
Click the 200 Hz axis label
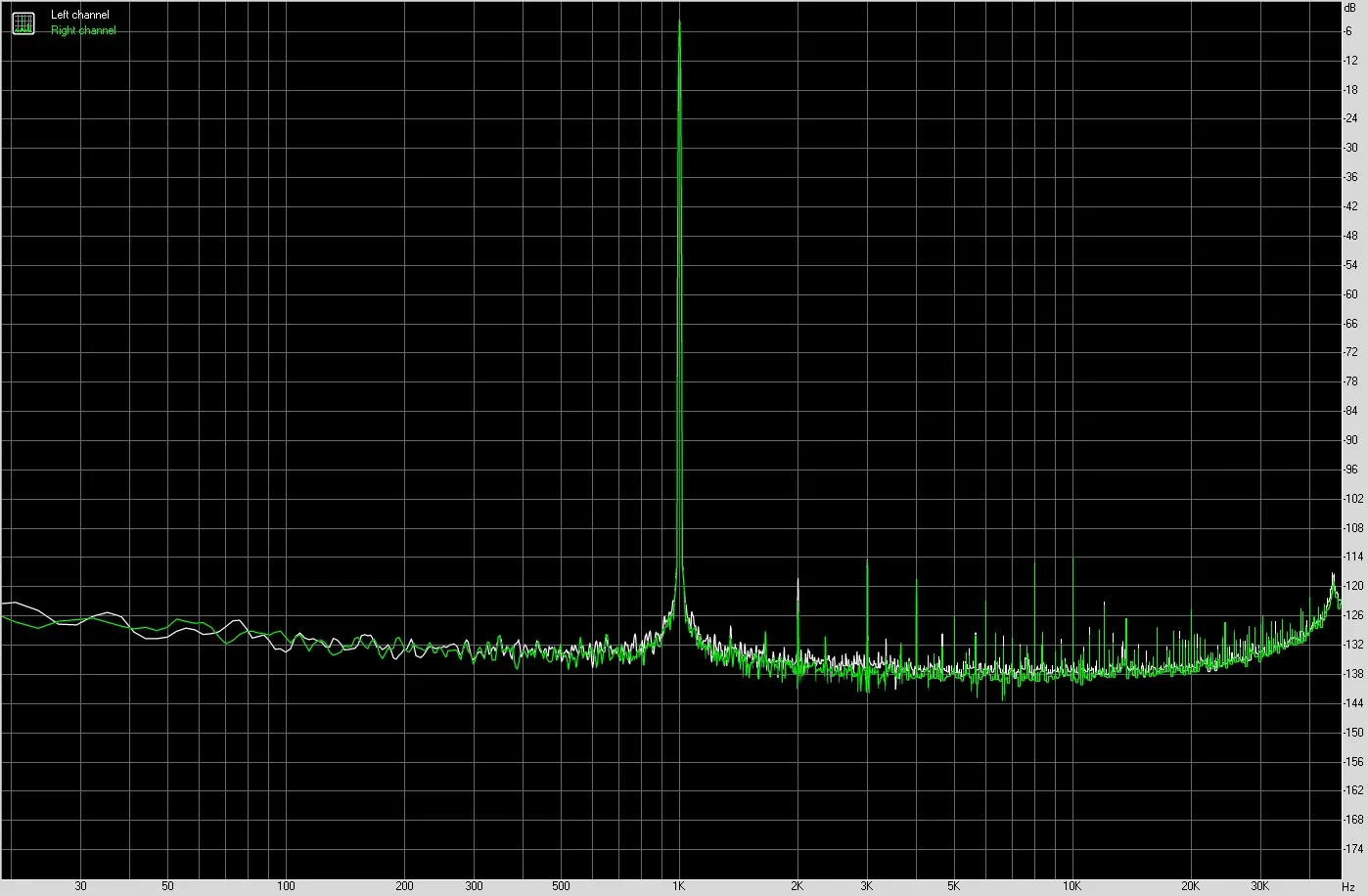click(404, 886)
